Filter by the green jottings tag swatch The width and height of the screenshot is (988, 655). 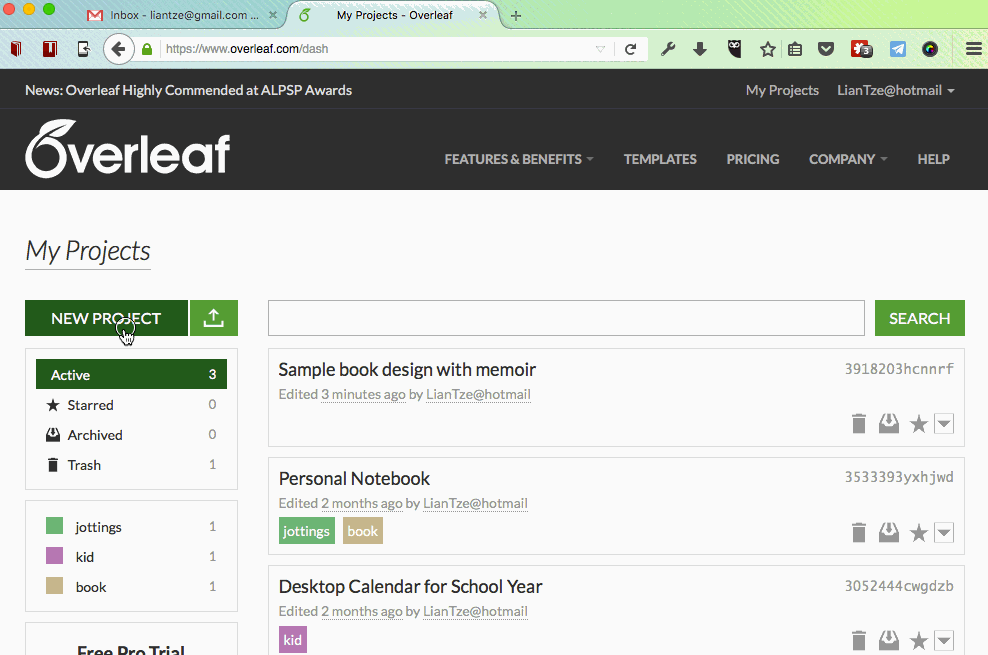[x=54, y=525]
